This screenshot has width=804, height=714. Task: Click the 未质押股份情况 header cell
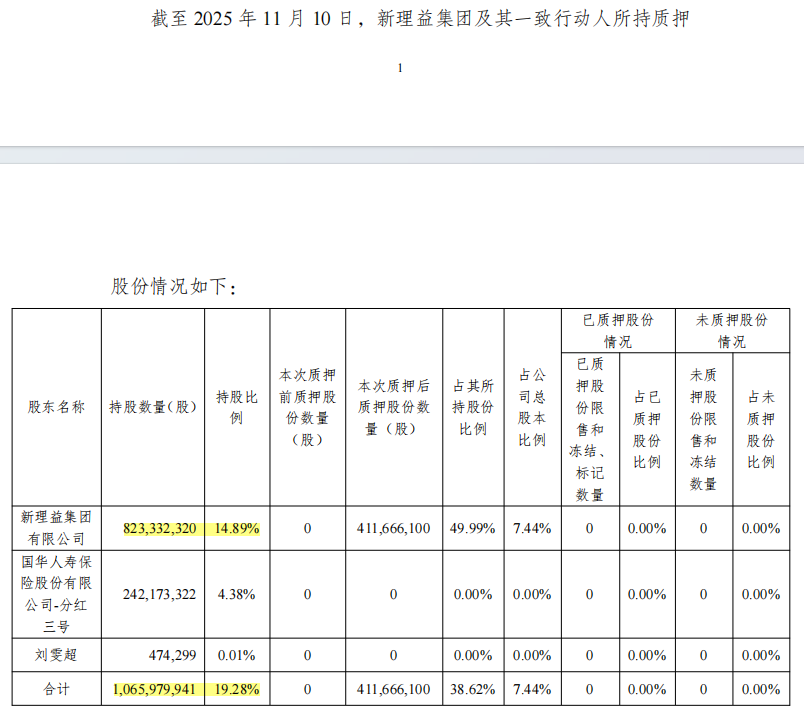732,331
